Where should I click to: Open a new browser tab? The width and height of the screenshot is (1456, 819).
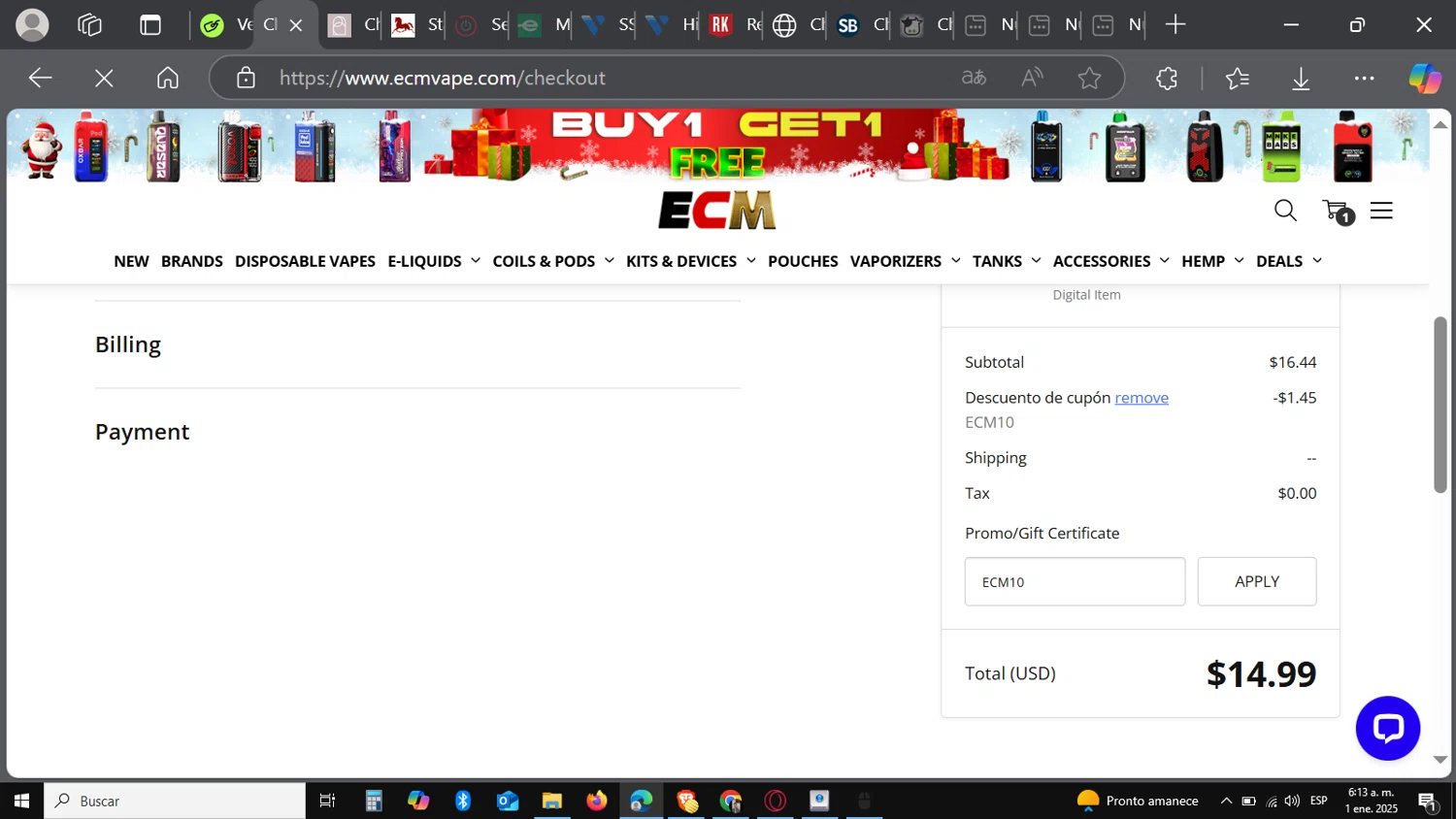click(x=1175, y=24)
